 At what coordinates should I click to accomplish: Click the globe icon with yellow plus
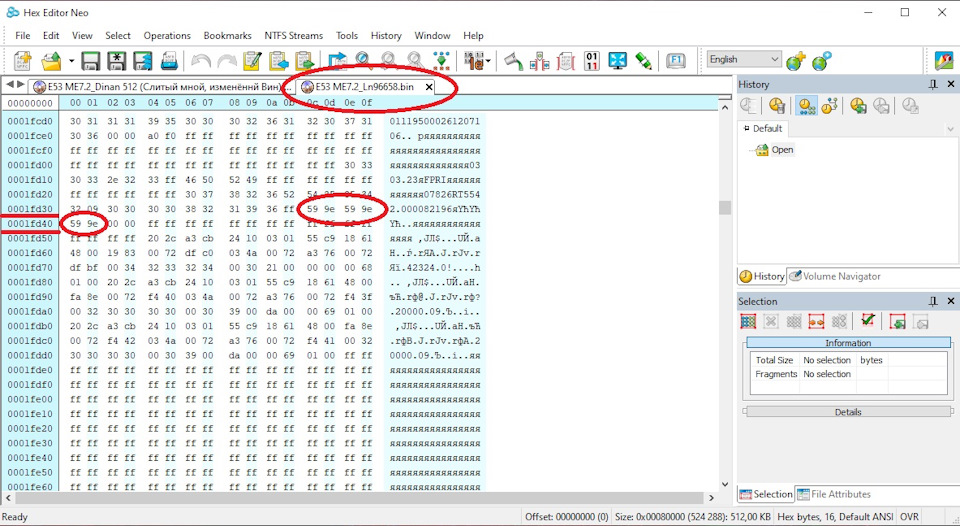(796, 61)
